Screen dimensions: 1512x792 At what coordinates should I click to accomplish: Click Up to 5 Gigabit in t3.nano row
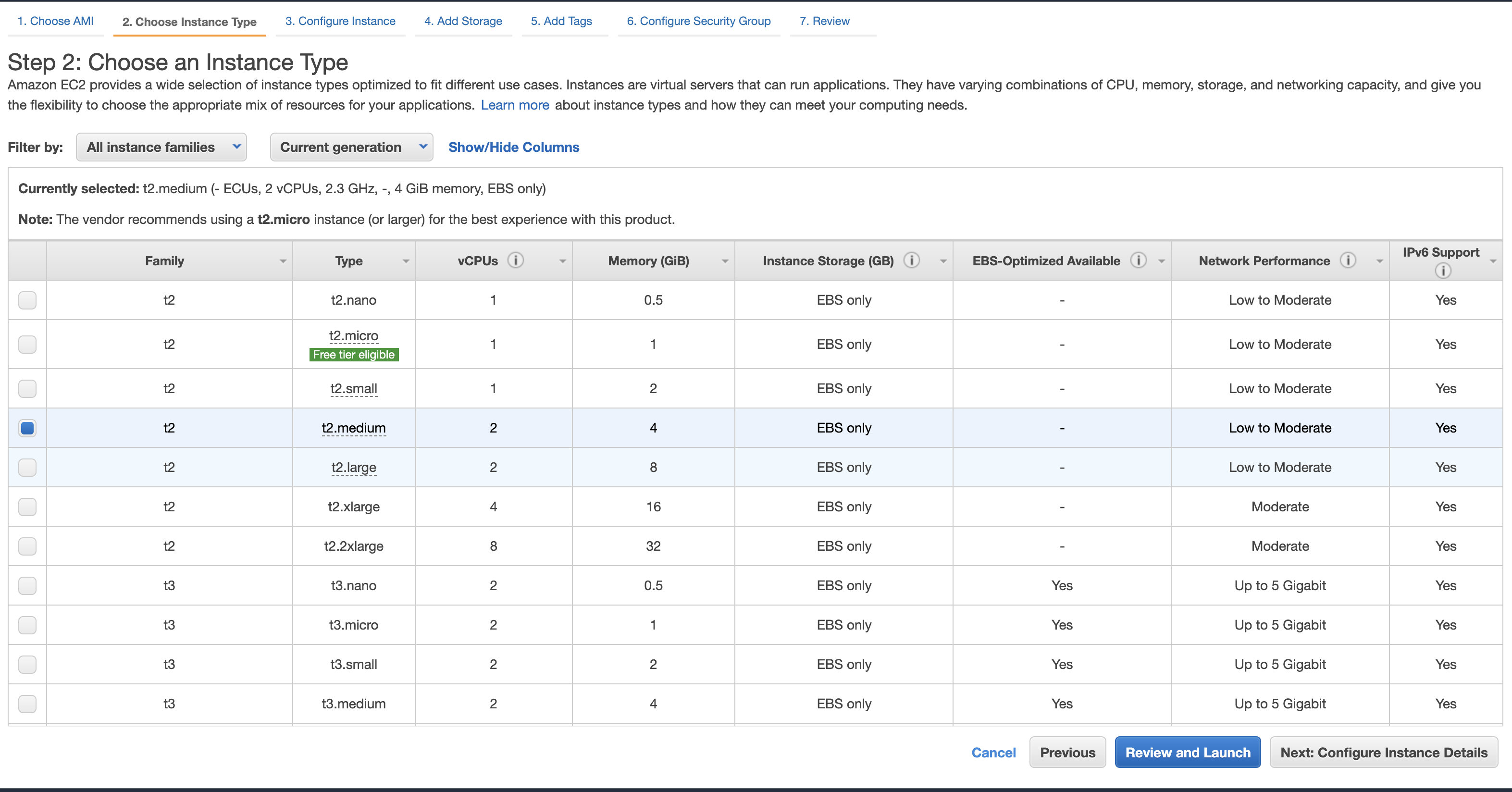pyautogui.click(x=1280, y=585)
